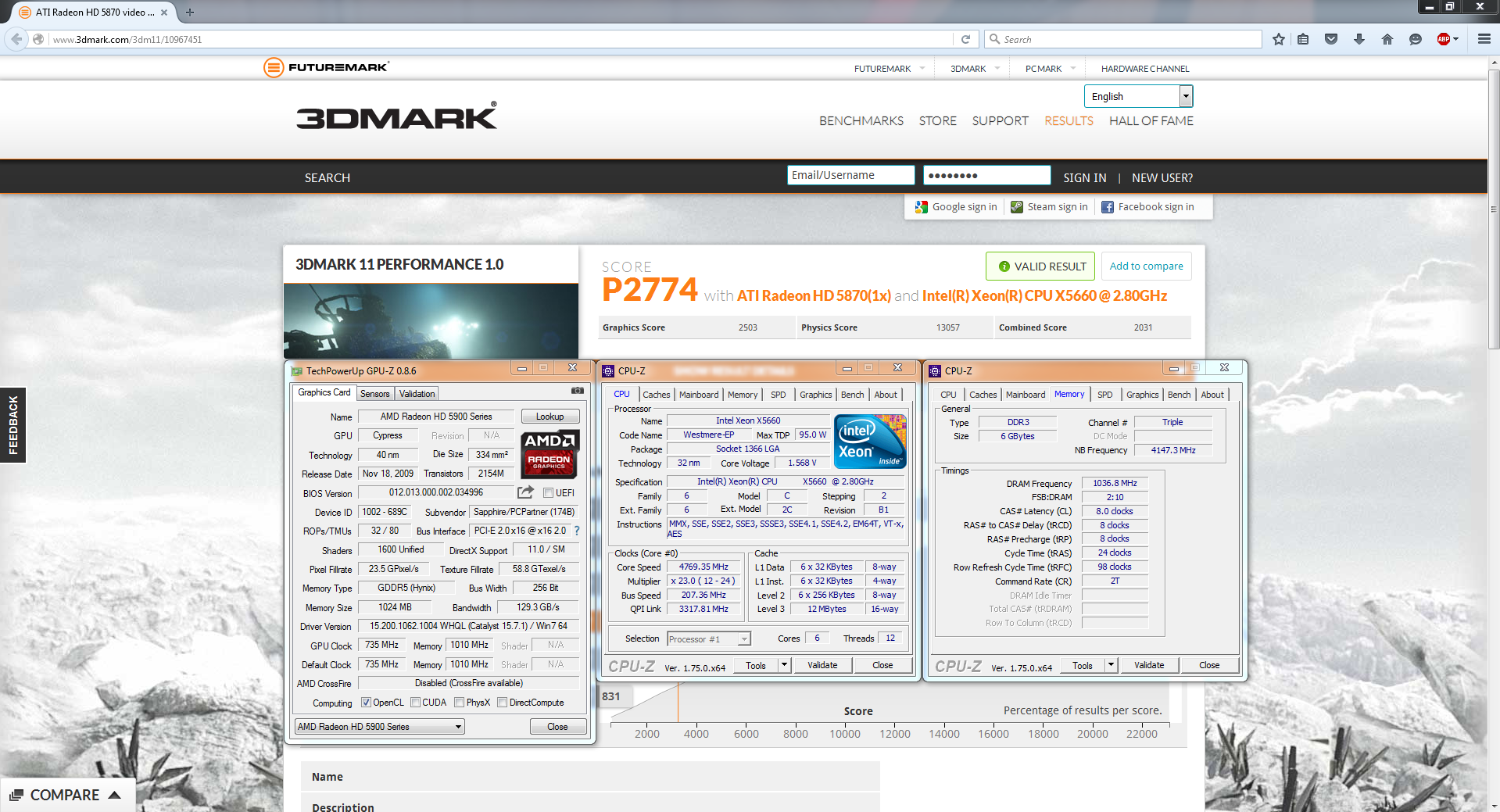Viewport: 1500px width, 812px height.
Task: Click the search magnifier icon in search box
Action: [x=995, y=39]
